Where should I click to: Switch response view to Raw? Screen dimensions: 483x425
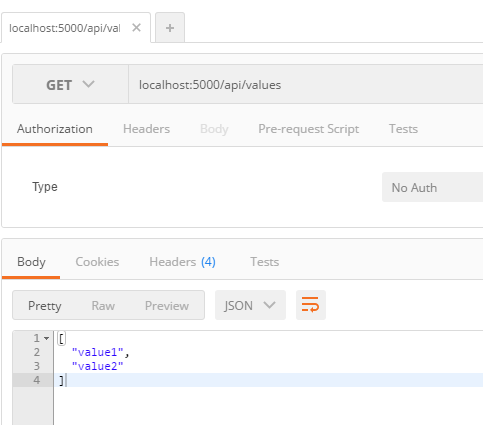pyautogui.click(x=103, y=306)
